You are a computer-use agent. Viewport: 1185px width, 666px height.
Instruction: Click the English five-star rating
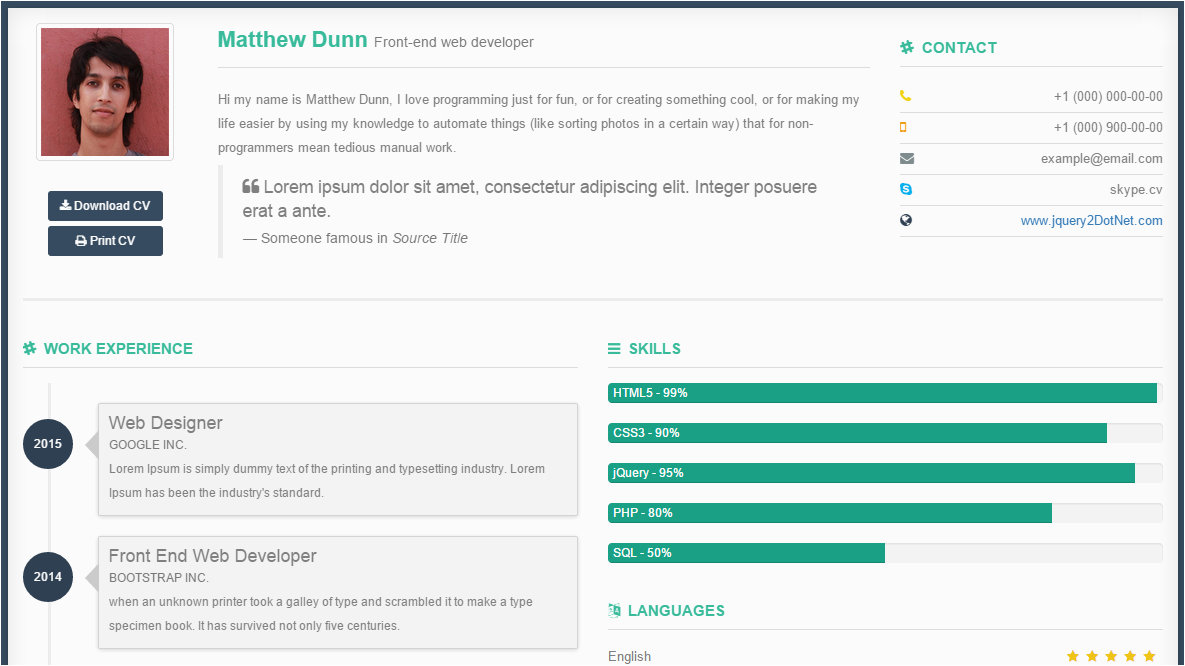pos(1111,657)
